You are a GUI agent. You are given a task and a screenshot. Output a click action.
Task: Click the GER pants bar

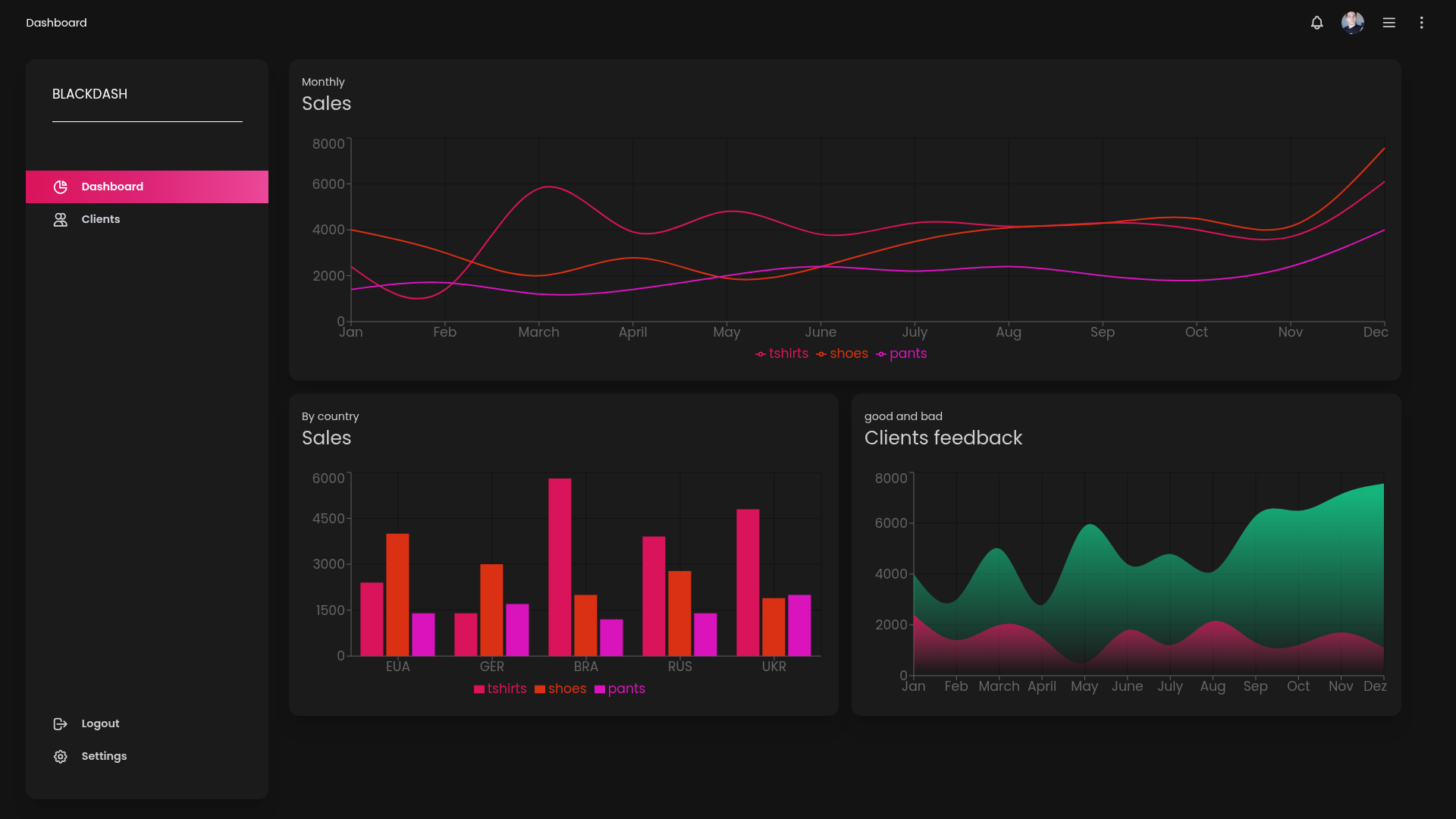click(x=517, y=630)
